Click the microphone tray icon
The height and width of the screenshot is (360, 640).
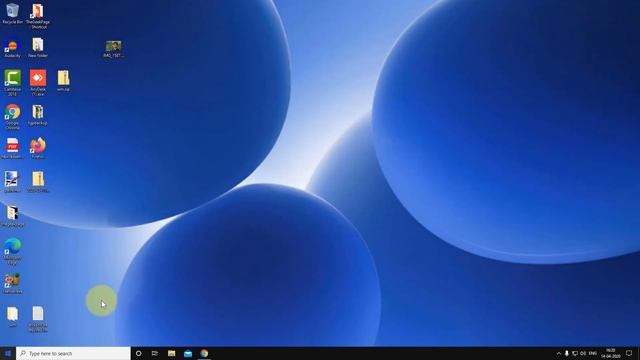coord(567,353)
